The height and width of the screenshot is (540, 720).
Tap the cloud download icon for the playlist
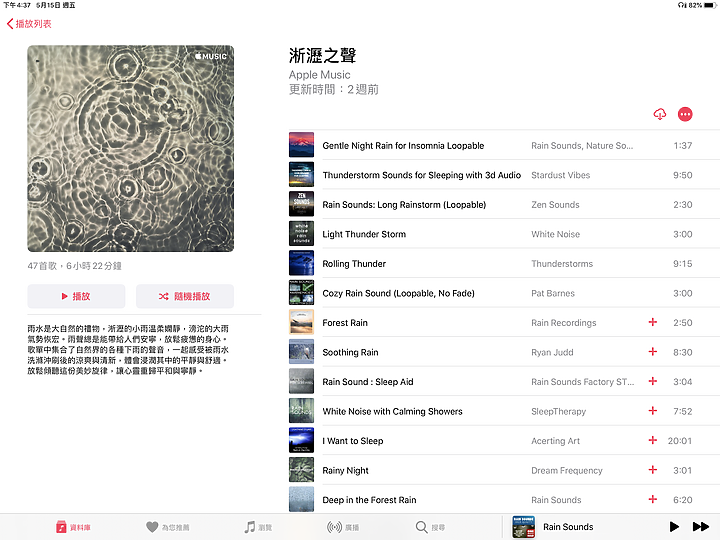(x=659, y=114)
